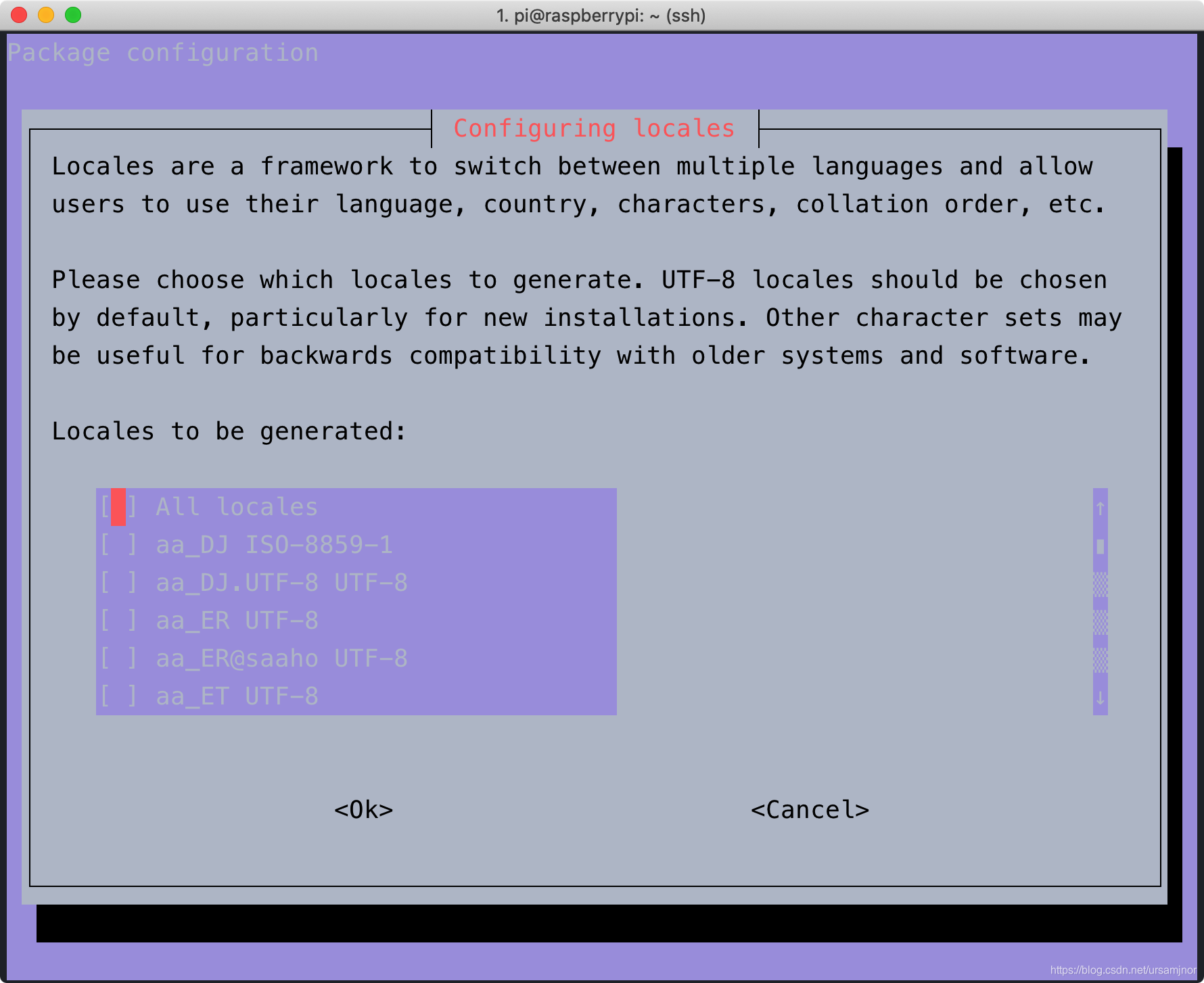This screenshot has width=1204, height=983.
Task: Check the aa_ER UTF-8 locale box
Action: [x=118, y=621]
